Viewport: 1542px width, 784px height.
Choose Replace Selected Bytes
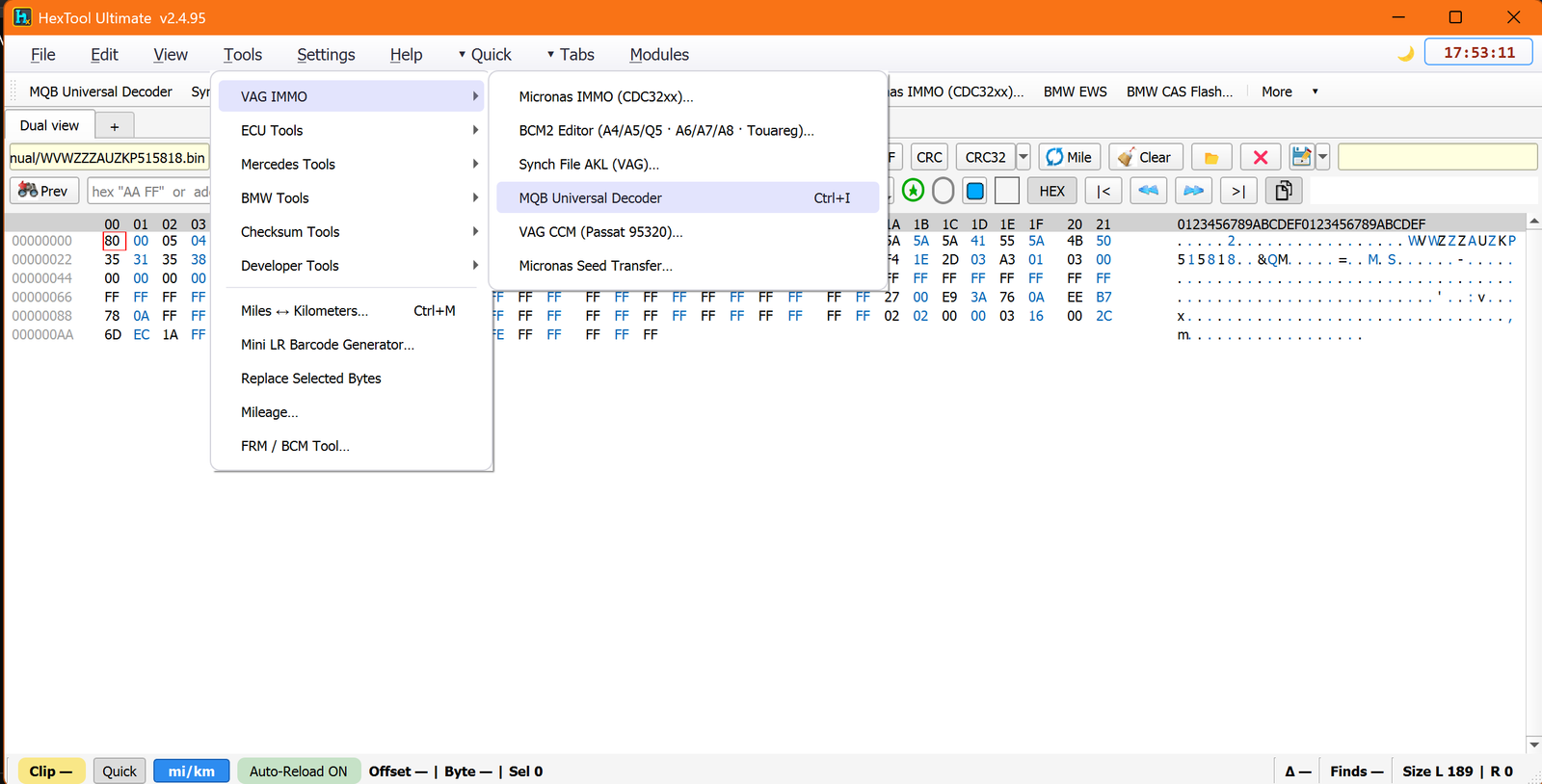(x=351, y=378)
